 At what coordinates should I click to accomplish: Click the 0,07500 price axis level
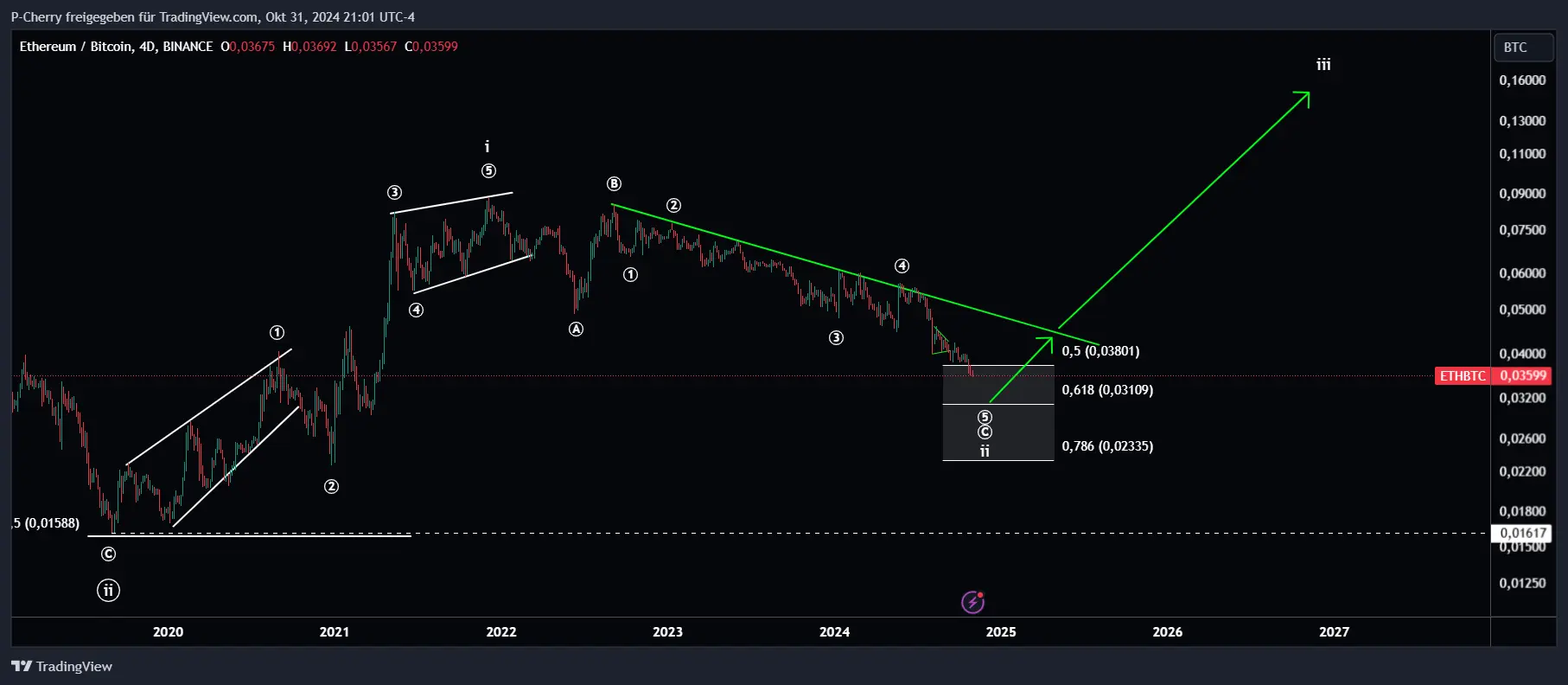(x=1522, y=230)
